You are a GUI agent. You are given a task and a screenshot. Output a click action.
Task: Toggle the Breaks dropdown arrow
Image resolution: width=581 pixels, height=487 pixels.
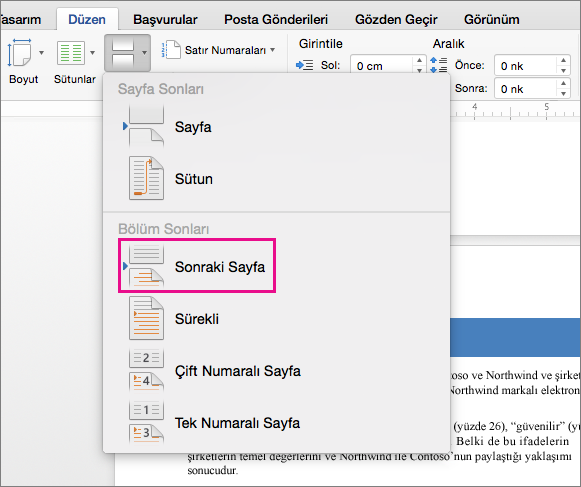tap(145, 53)
